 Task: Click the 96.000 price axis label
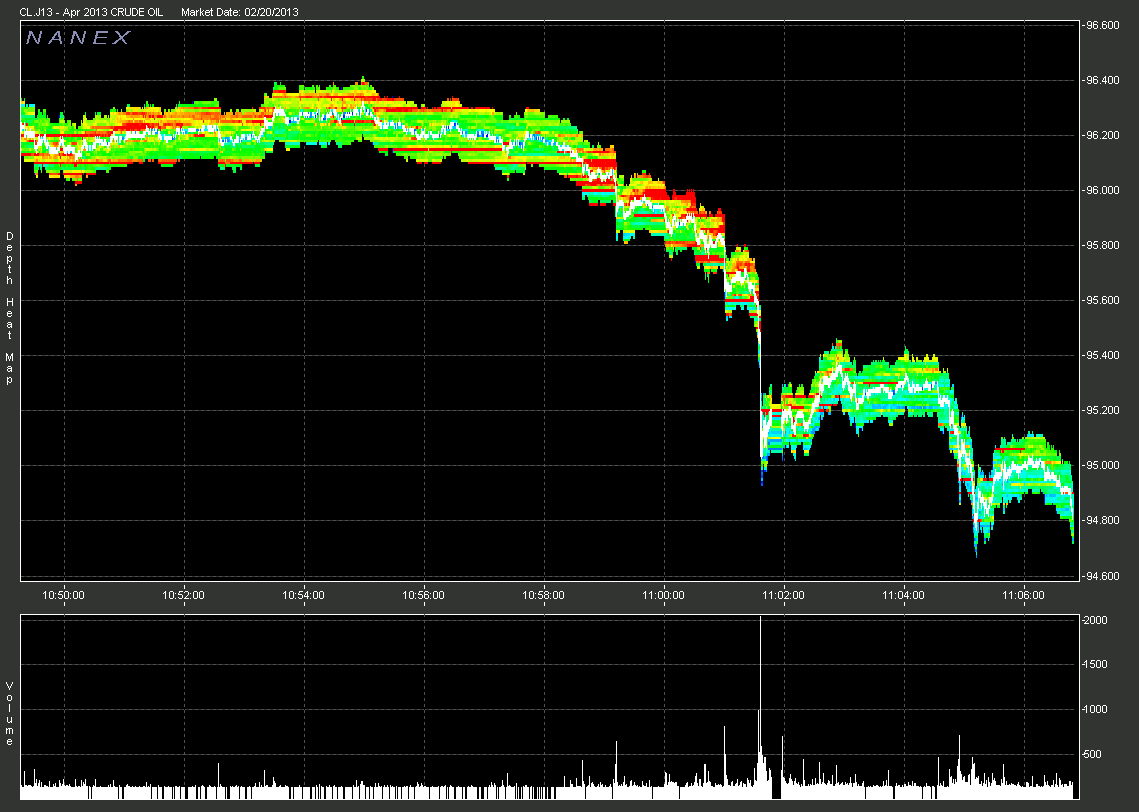1101,190
